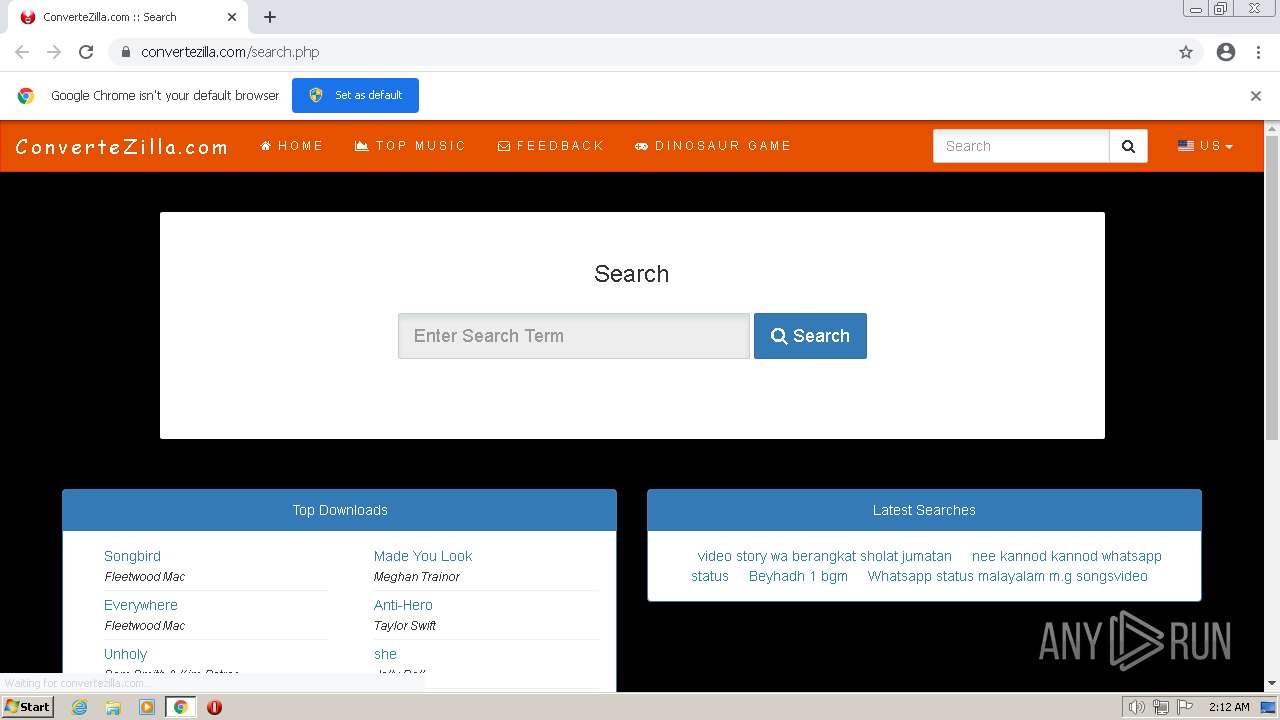Screen dimensions: 1280x720
Task: Bookmark this page with star icon
Action: (1186, 52)
